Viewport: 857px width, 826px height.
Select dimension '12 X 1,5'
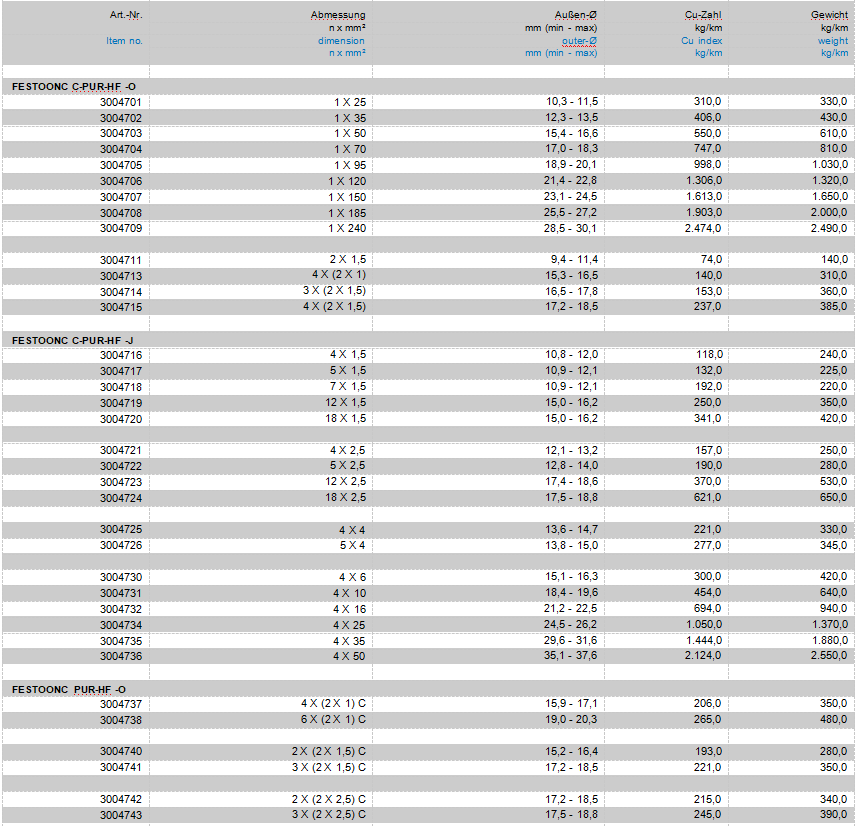pos(345,402)
